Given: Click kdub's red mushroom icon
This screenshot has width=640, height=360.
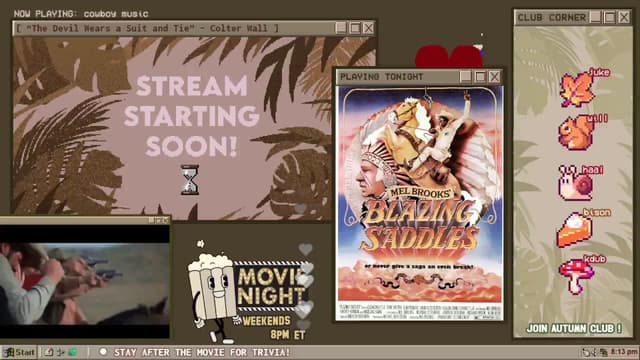Looking at the screenshot, I should coord(576,277).
